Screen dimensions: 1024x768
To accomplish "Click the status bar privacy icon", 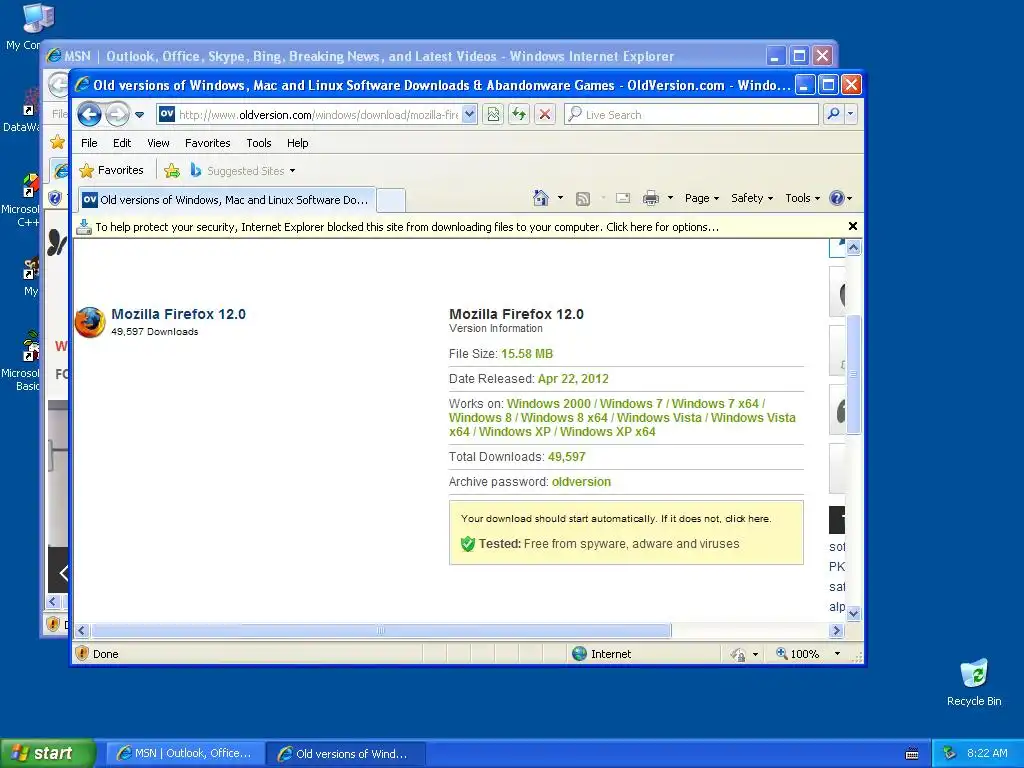I will 738,654.
